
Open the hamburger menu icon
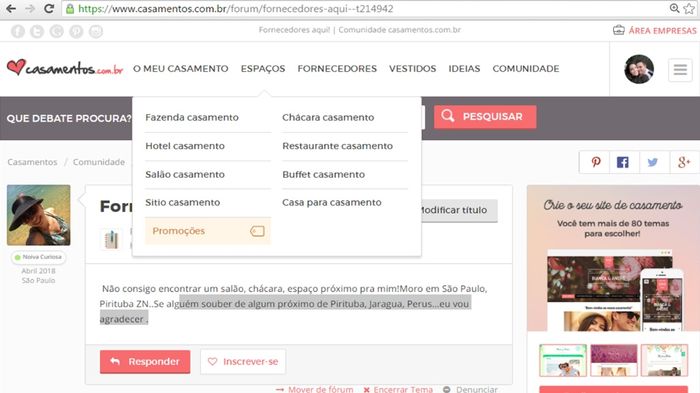tap(680, 70)
